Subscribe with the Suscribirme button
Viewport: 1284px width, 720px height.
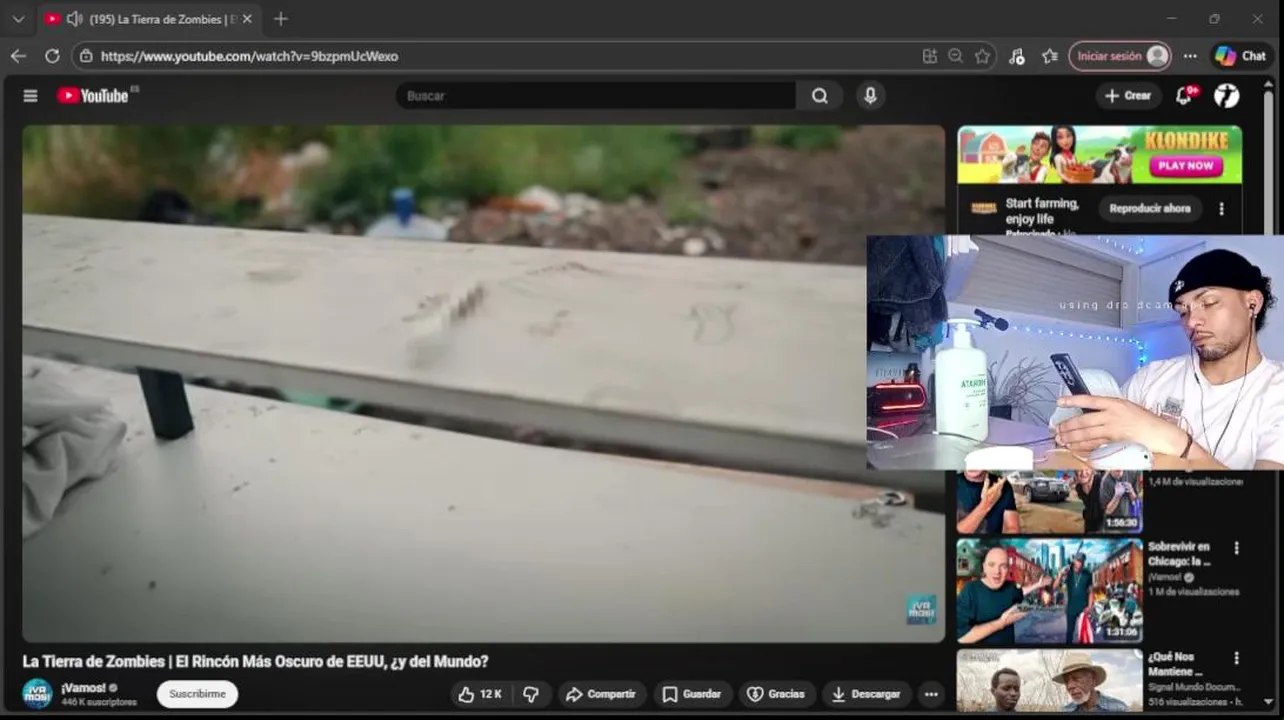tap(197, 694)
